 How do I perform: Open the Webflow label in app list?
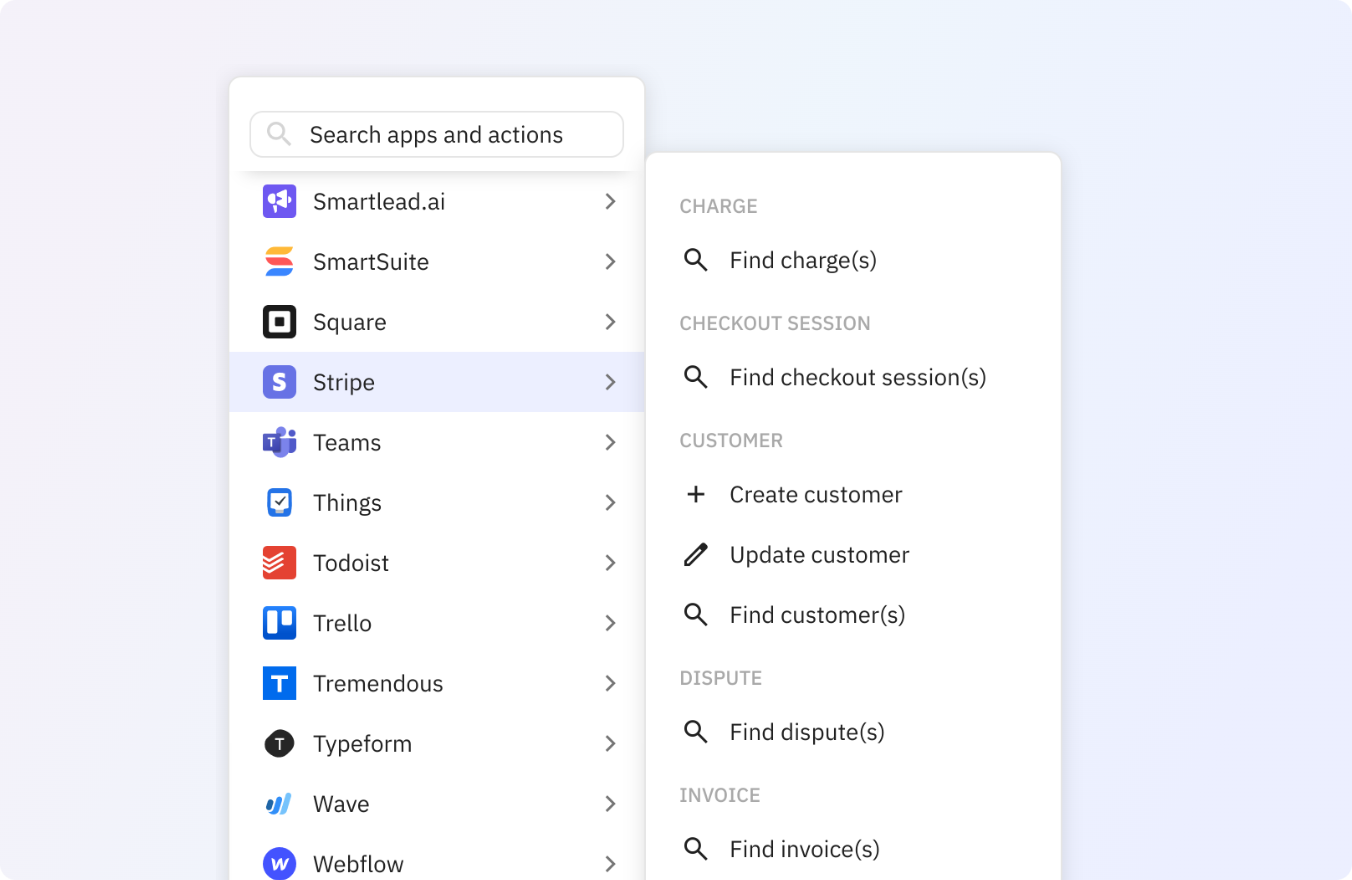point(358,863)
